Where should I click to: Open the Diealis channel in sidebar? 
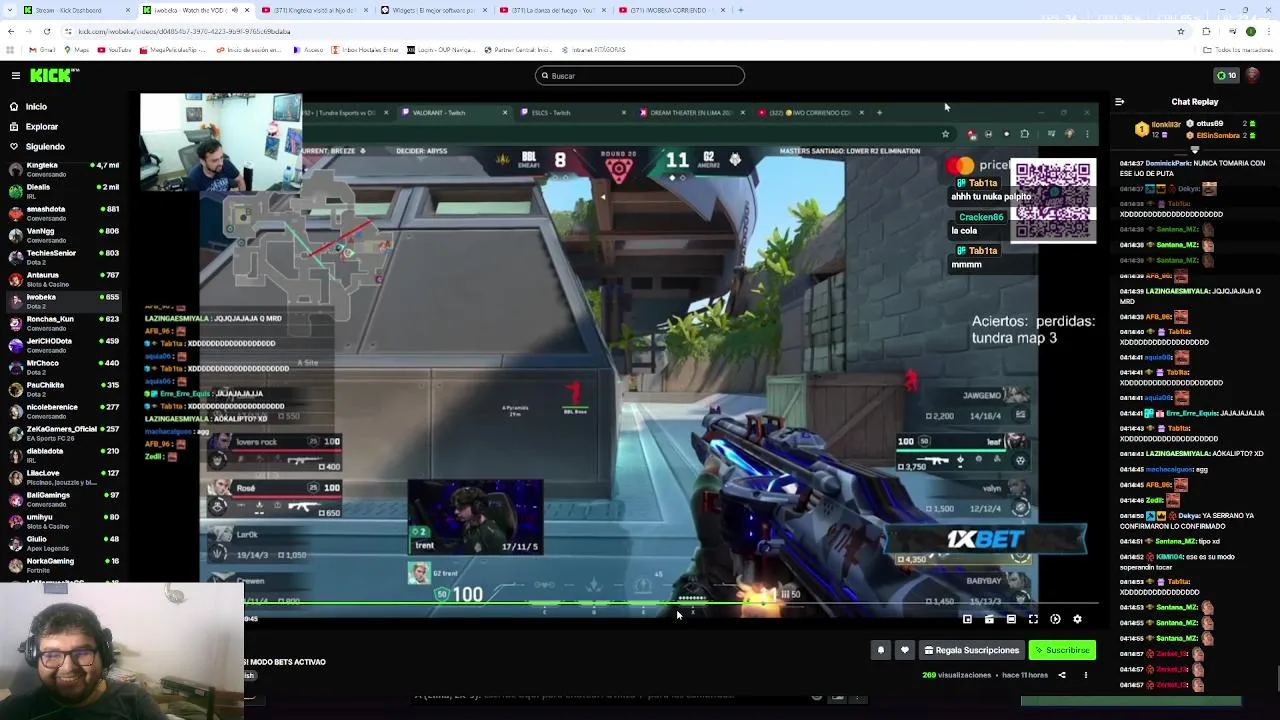[62, 191]
